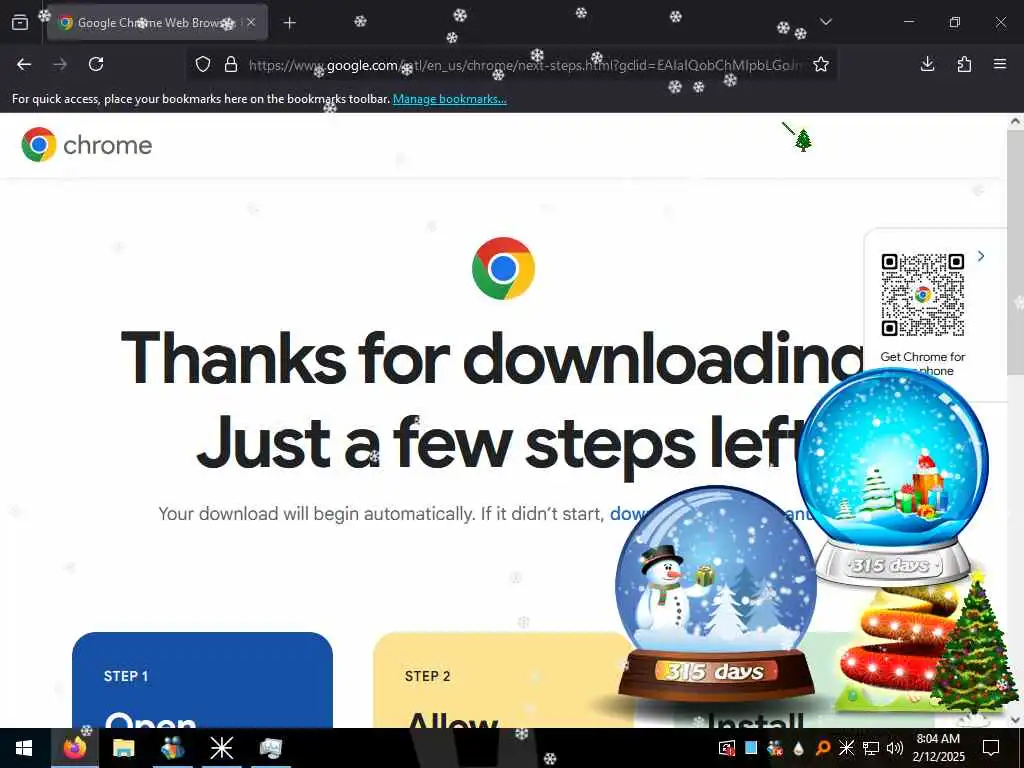This screenshot has height=768, width=1024.
Task: Open the Windows Start menu
Action: pos(24,748)
